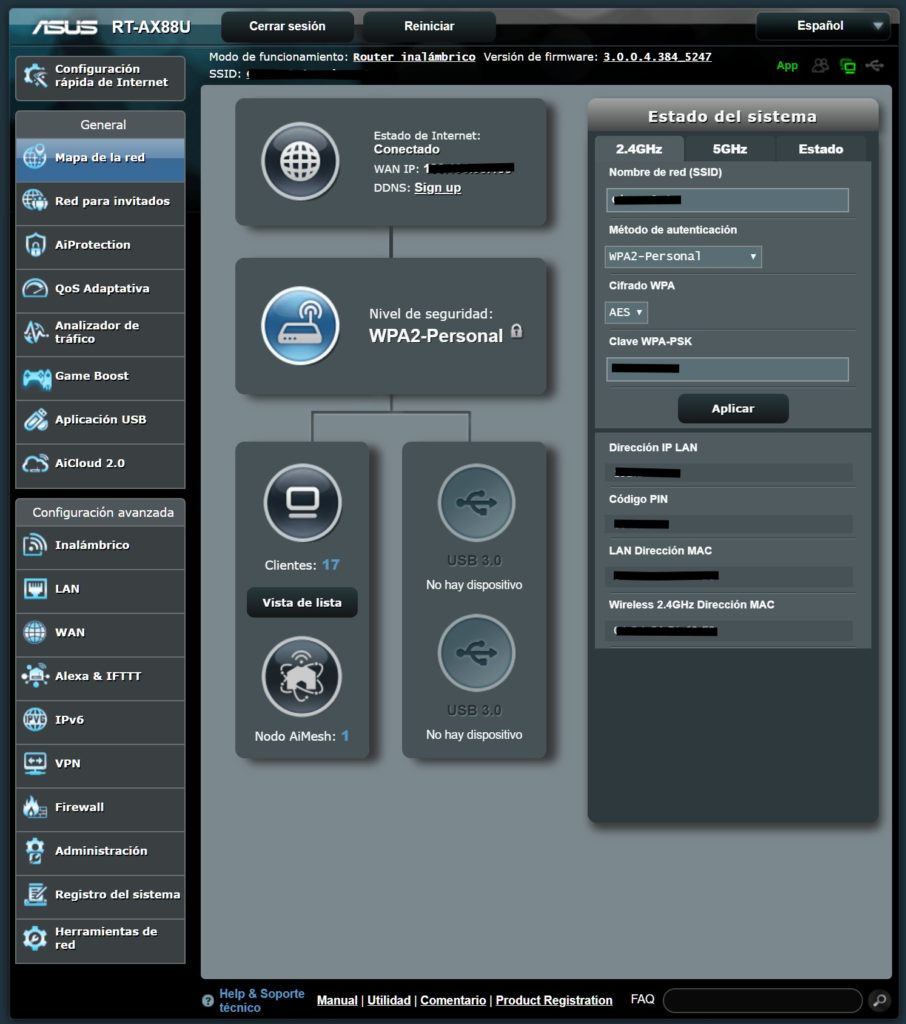
Task: Click the Clave WPA-PSK input field
Action: 727,369
